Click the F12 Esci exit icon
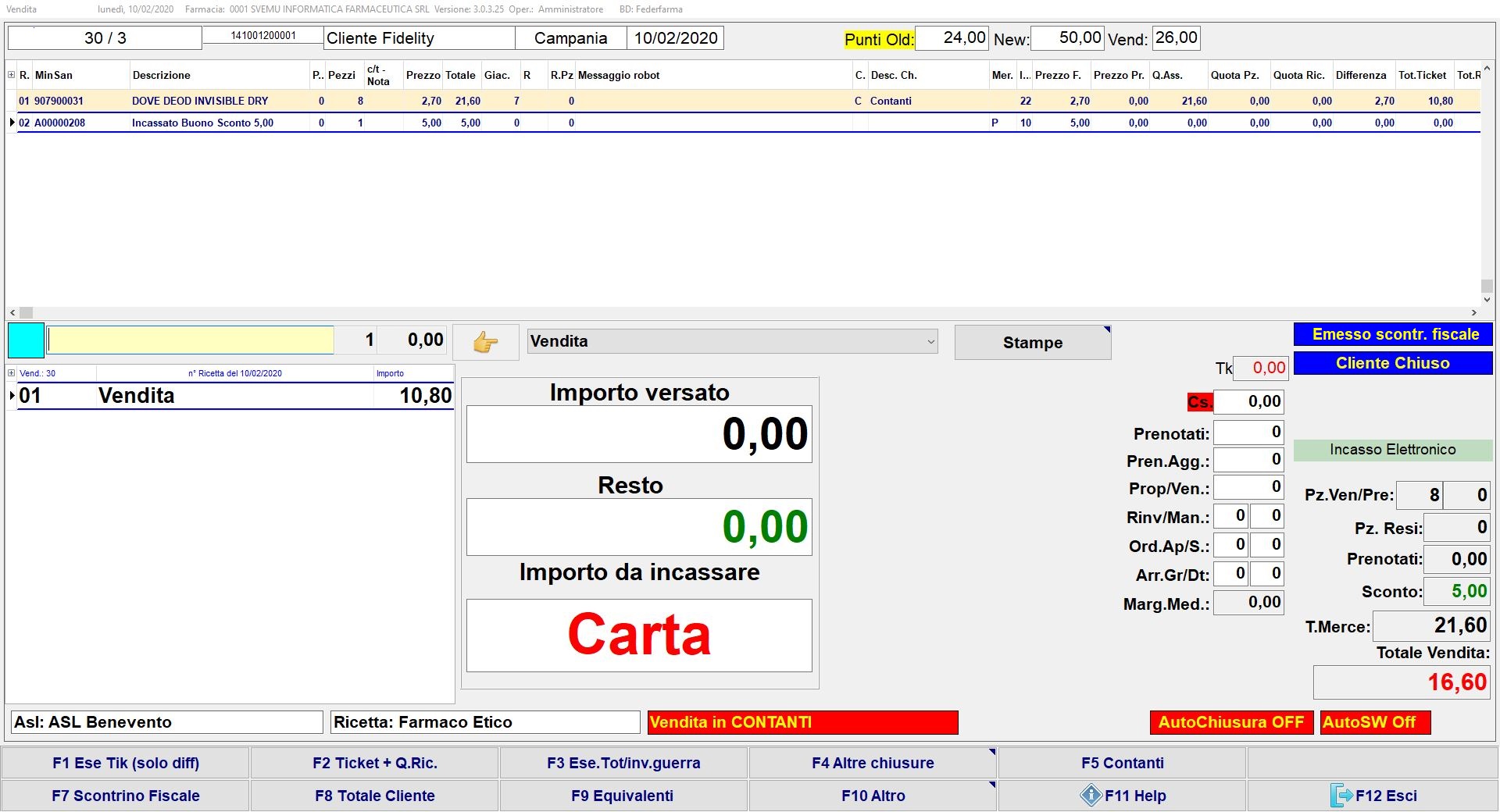The width and height of the screenshot is (1500, 812). coord(1341,796)
